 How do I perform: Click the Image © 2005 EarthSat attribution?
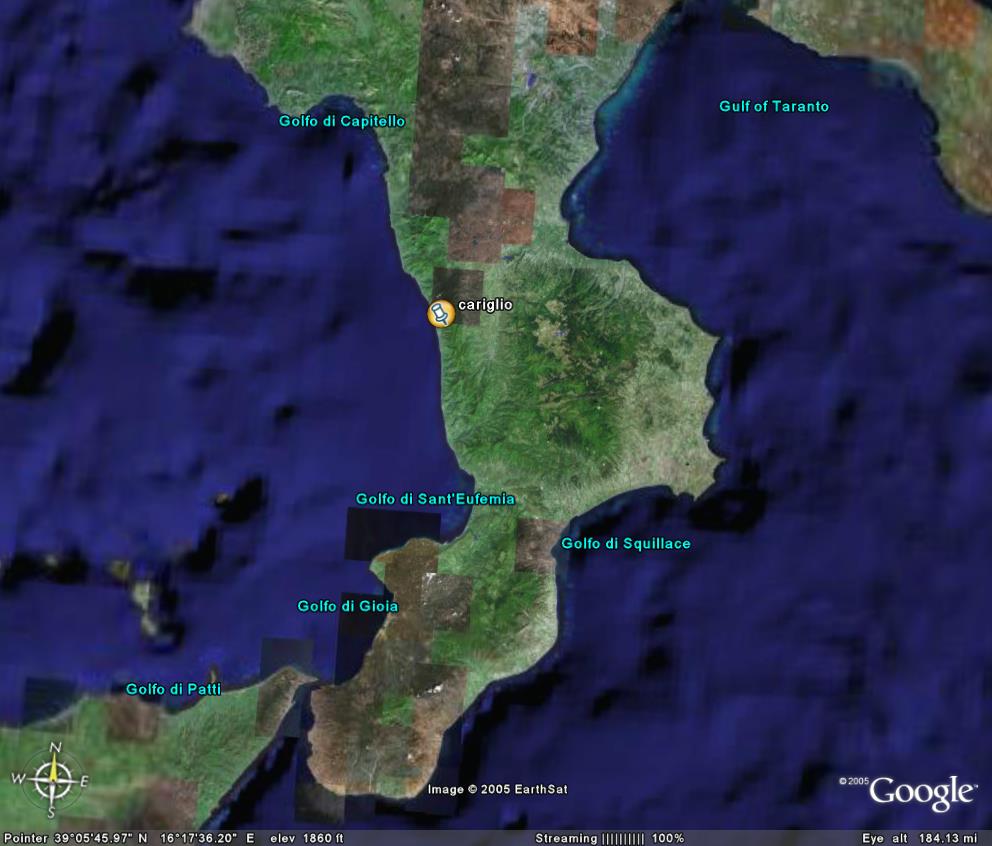498,789
